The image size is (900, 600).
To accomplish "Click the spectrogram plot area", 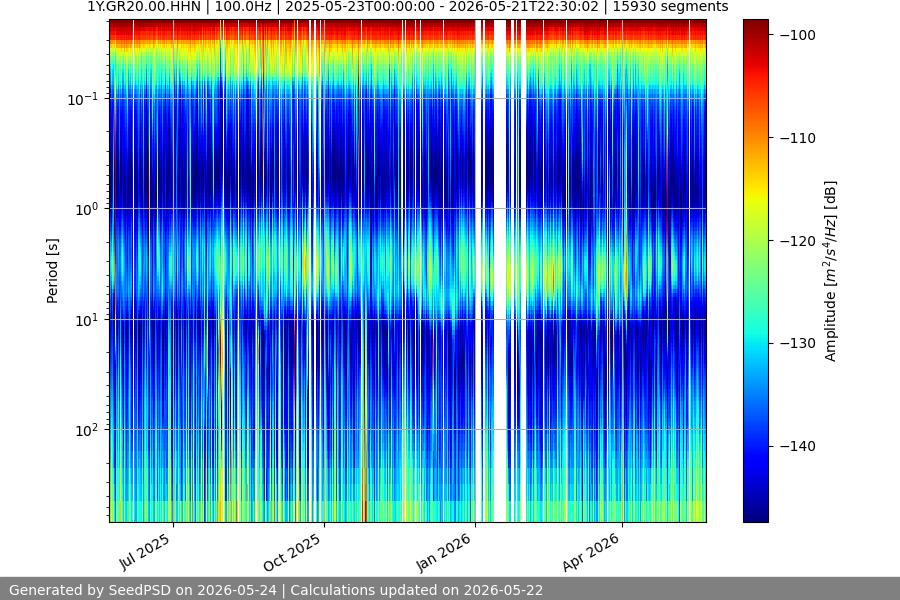I will point(408,271).
